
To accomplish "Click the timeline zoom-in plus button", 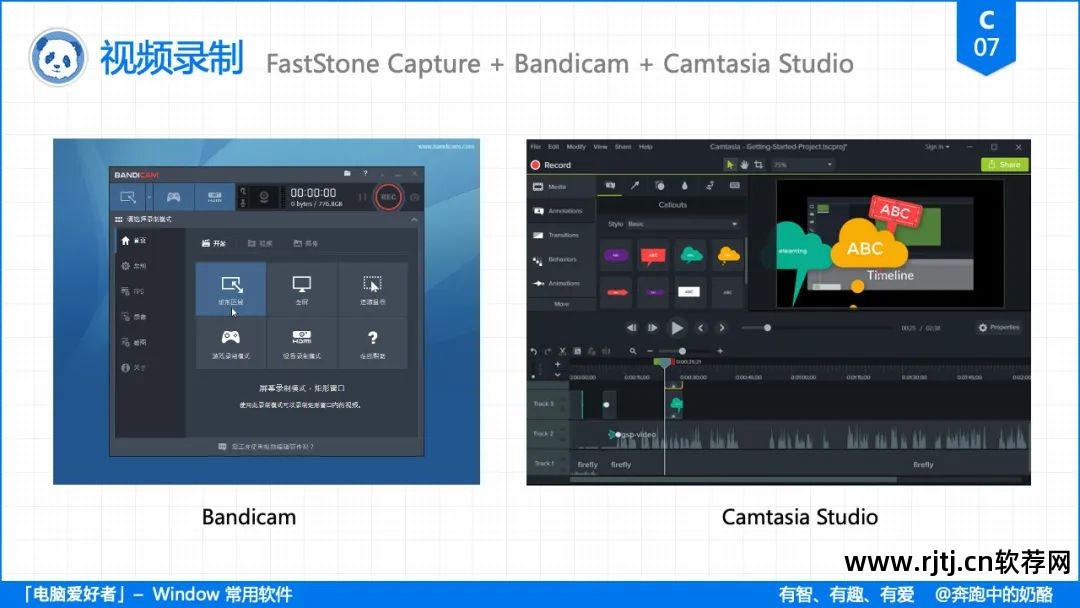I will coord(720,351).
